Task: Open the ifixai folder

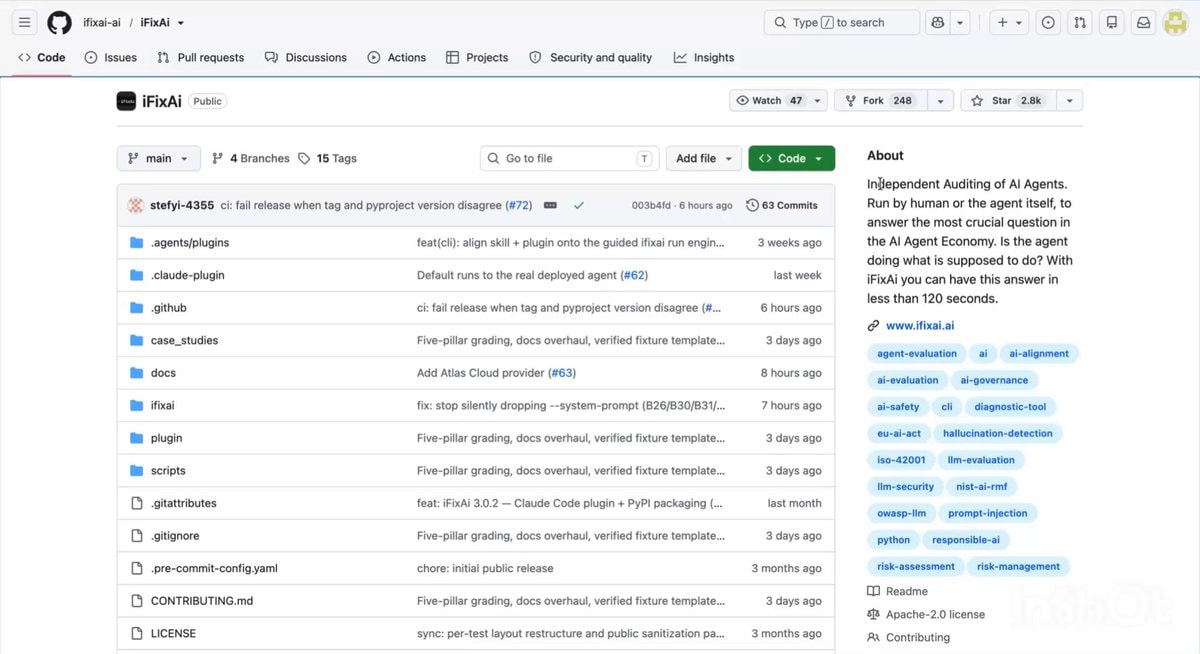Action: 163,406
